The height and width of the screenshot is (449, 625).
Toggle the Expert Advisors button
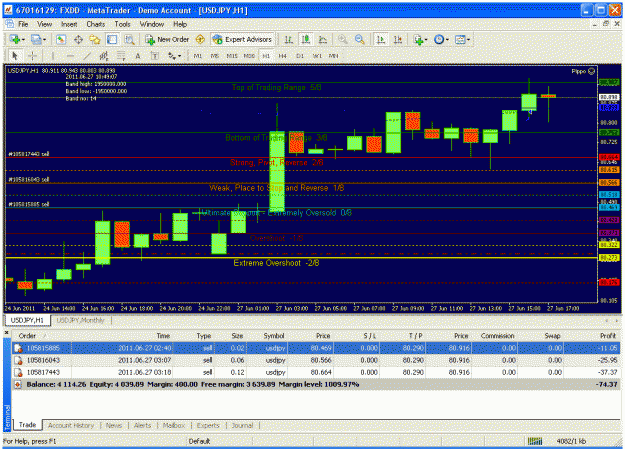click(x=242, y=39)
